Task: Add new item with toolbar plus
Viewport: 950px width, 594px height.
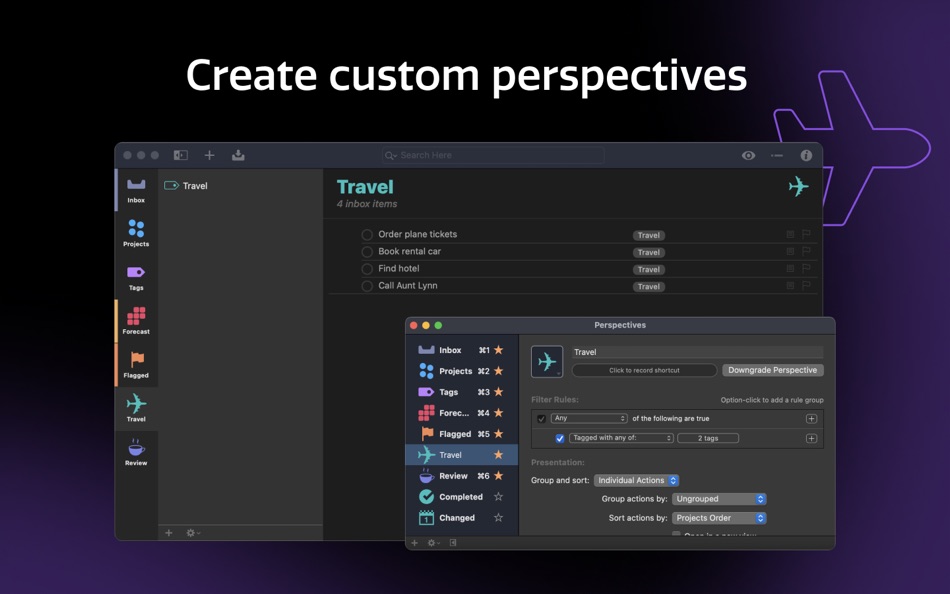Action: click(x=209, y=155)
